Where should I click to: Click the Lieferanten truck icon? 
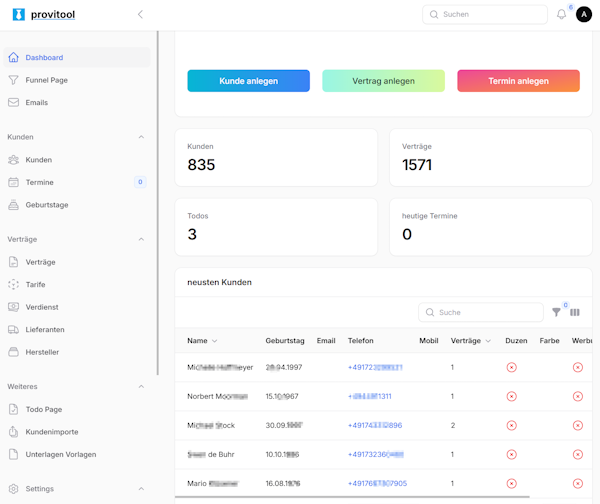(x=13, y=329)
